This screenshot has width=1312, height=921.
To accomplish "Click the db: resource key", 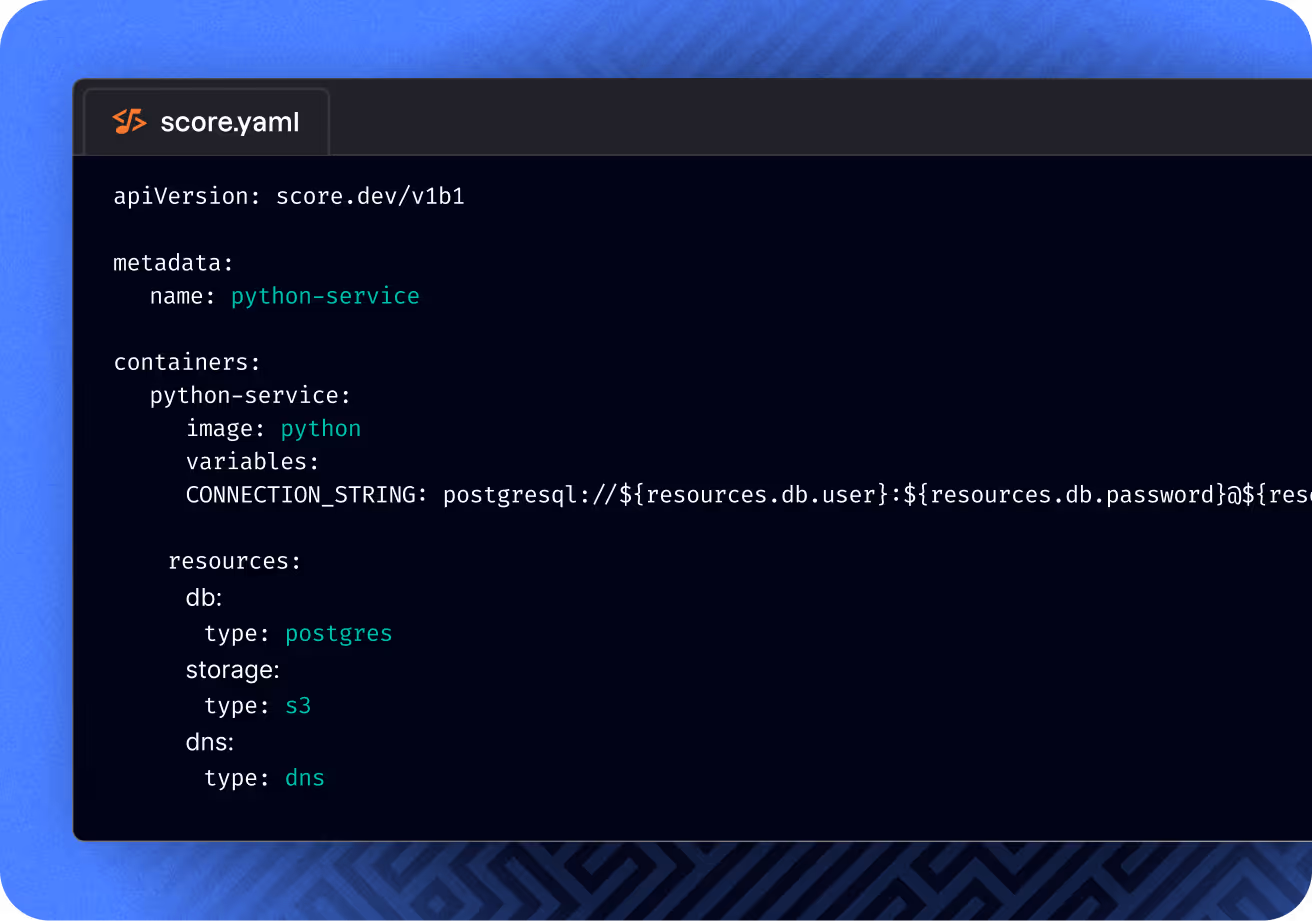I will [204, 597].
